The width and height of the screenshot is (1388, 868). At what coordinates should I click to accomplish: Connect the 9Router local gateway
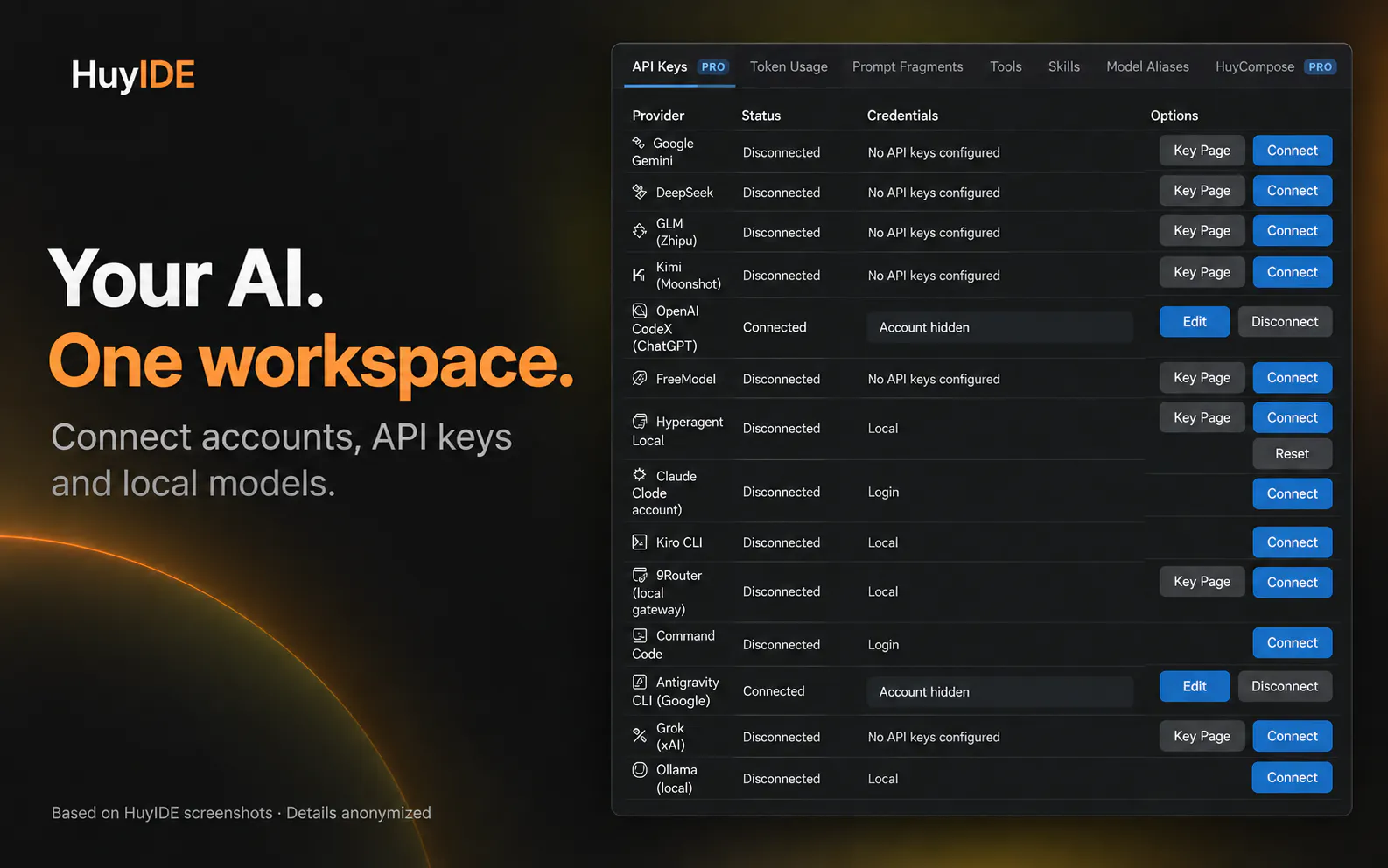pos(1292,583)
